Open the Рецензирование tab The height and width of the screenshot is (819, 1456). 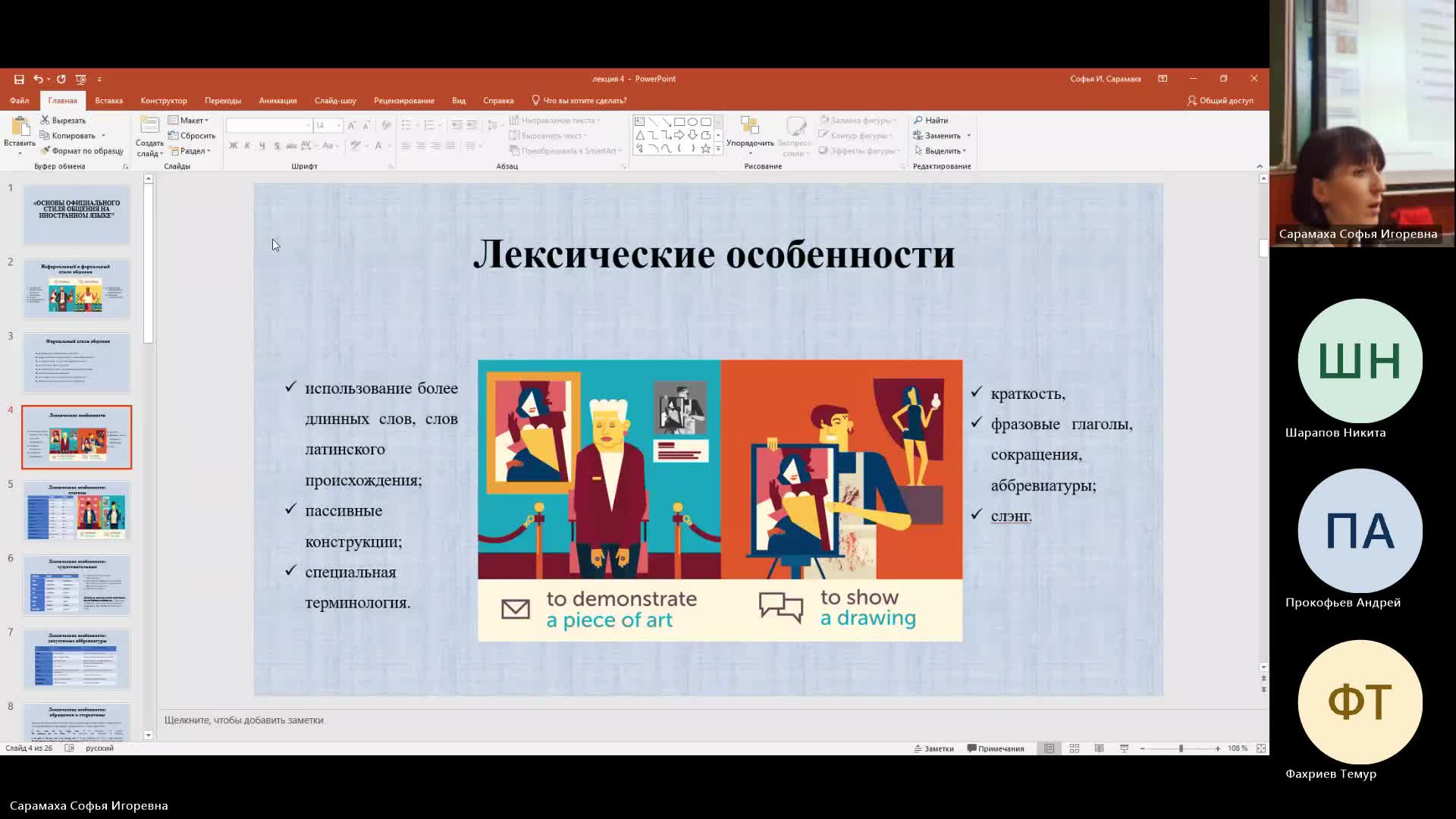pos(403,100)
